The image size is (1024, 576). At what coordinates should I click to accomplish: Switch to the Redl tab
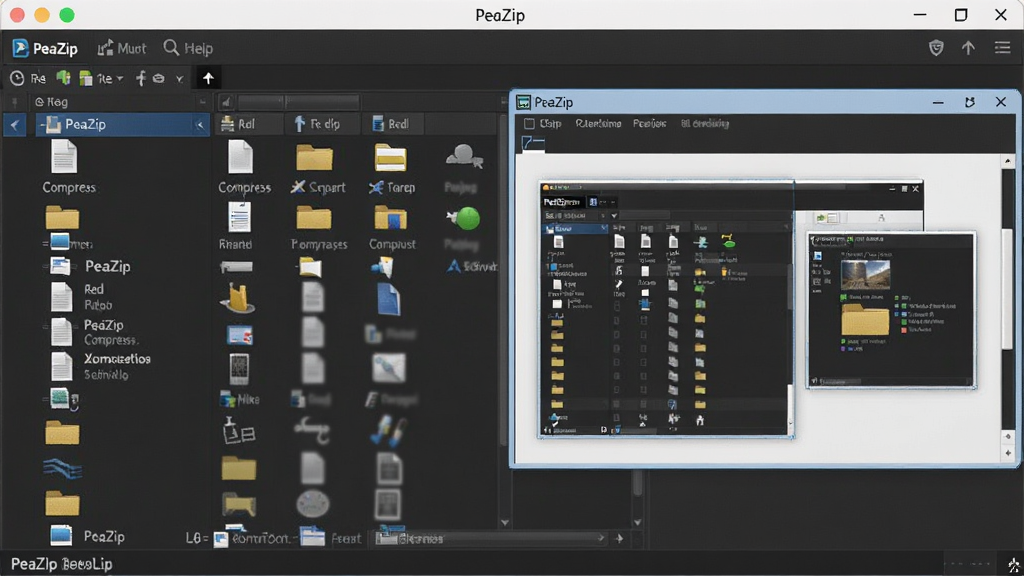click(392, 124)
